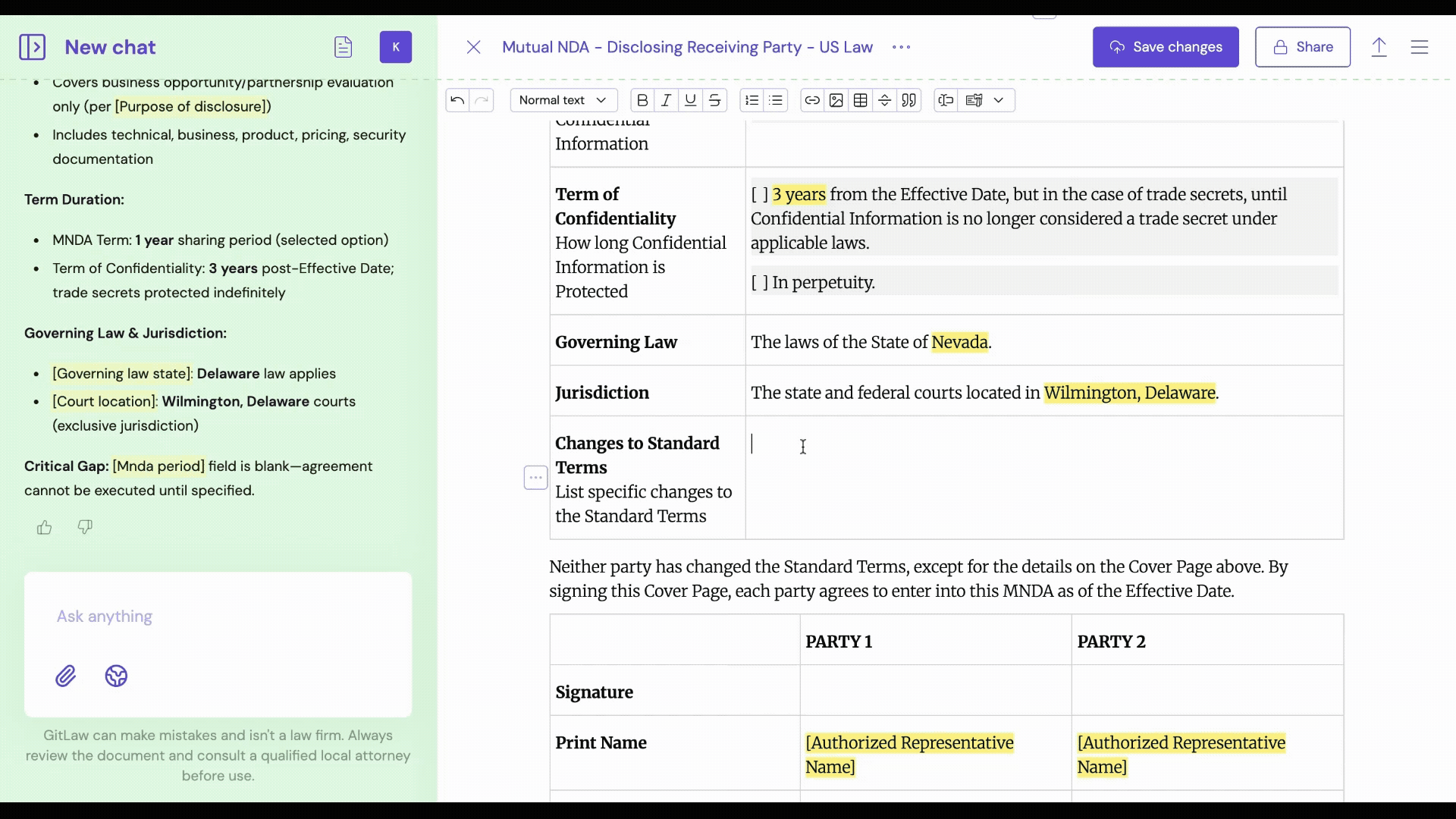
Task: Apply strikethrough formatting
Action: pyautogui.click(x=714, y=100)
